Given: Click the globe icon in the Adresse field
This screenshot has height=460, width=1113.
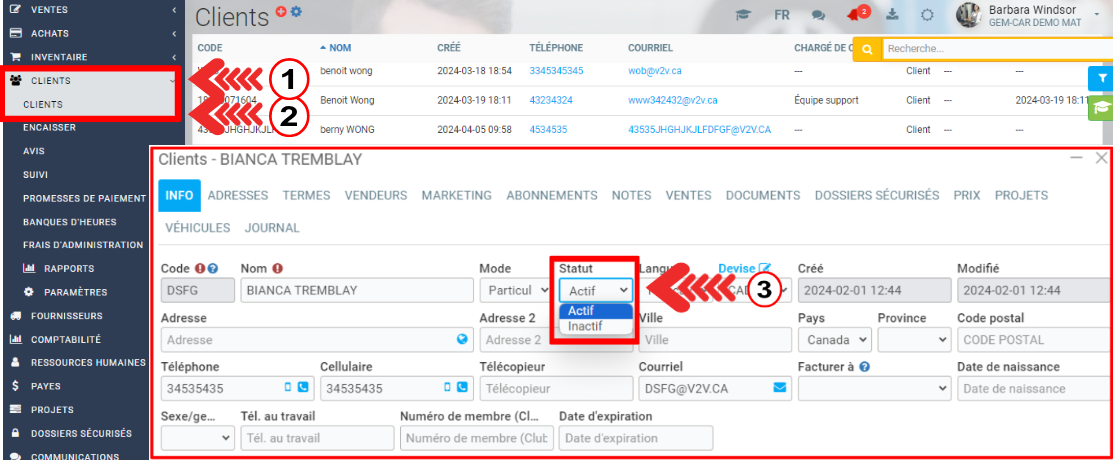Looking at the screenshot, I should 462,339.
